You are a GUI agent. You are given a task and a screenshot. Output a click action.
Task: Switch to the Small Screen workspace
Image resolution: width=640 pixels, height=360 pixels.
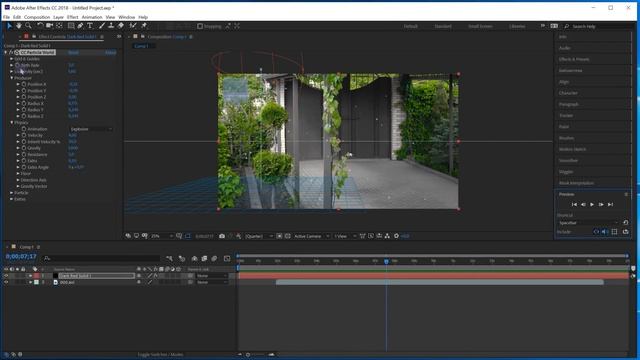tap(480, 26)
